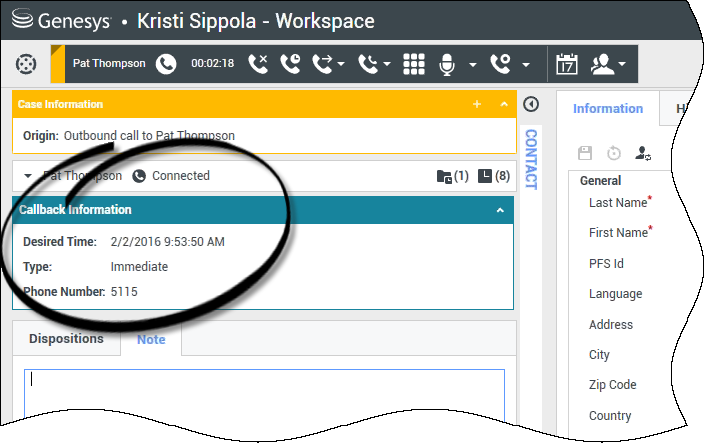Expand the Pat Thompson party dropdown arrow
705x443 pixels.
[28, 176]
